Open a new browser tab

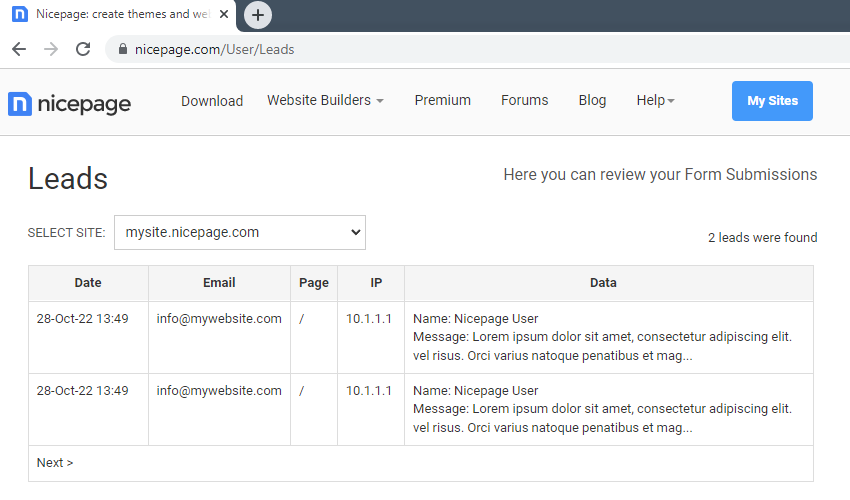[258, 15]
